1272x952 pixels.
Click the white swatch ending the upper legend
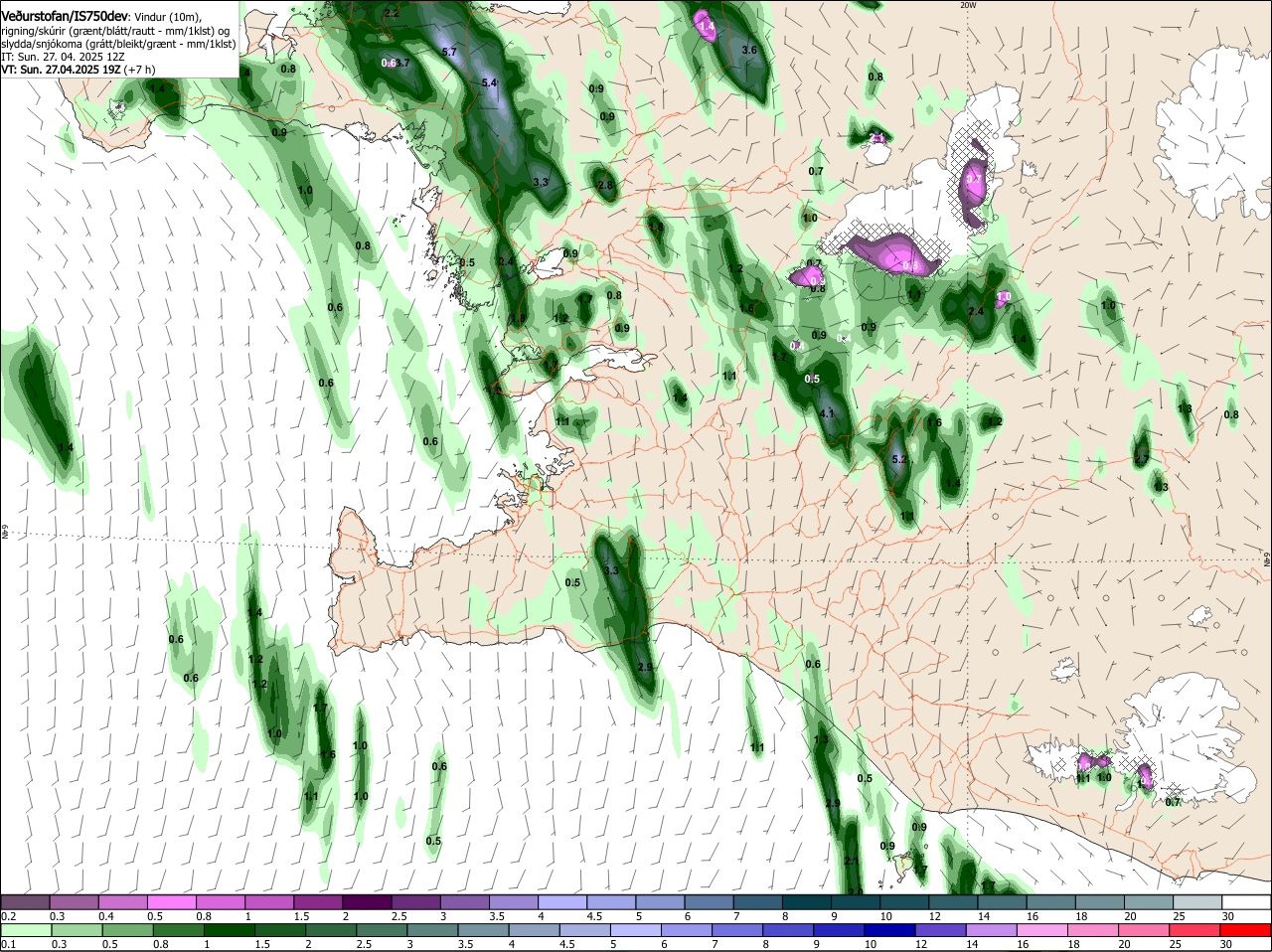click(1246, 901)
